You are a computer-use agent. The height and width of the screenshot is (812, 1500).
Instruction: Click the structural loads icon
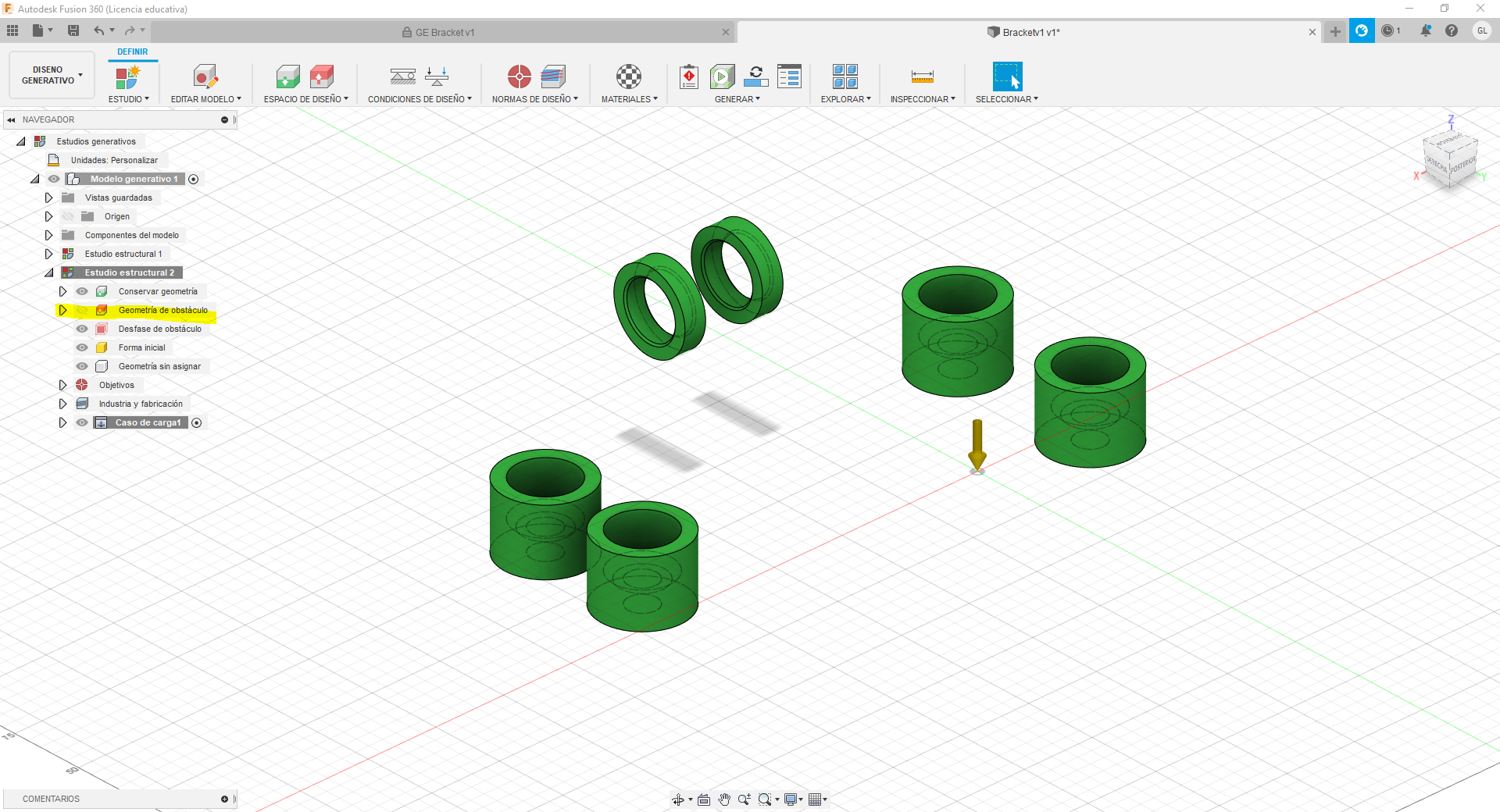[x=437, y=77]
